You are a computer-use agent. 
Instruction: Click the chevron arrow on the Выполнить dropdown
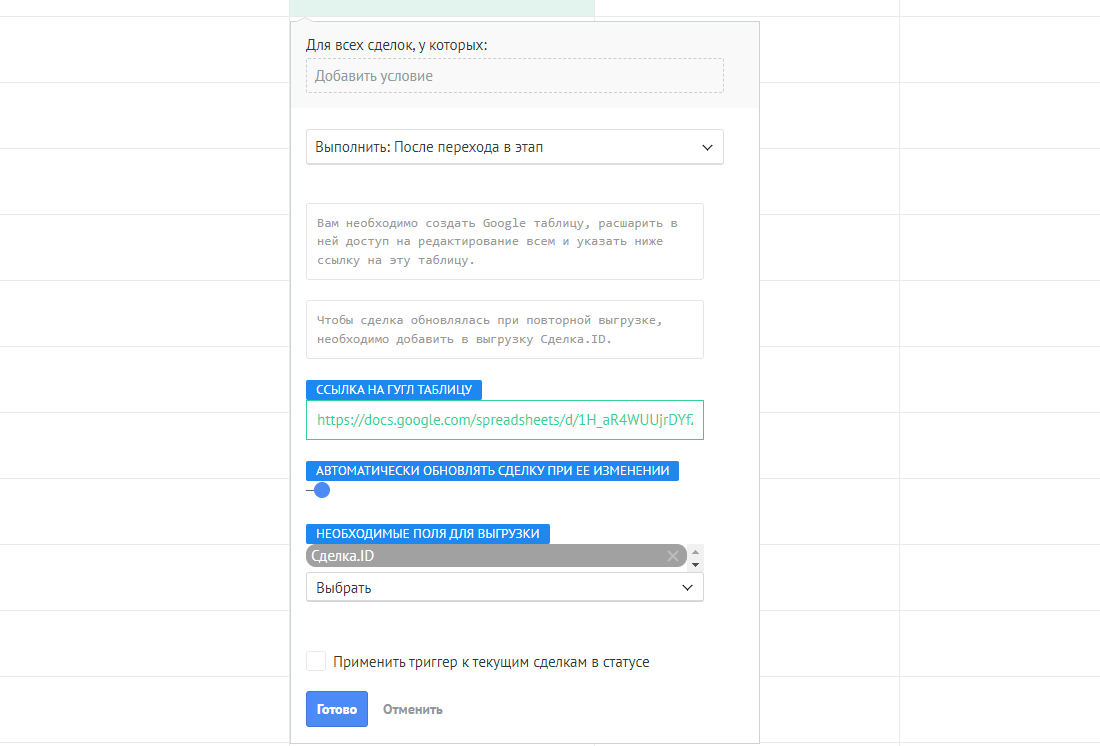pos(707,147)
